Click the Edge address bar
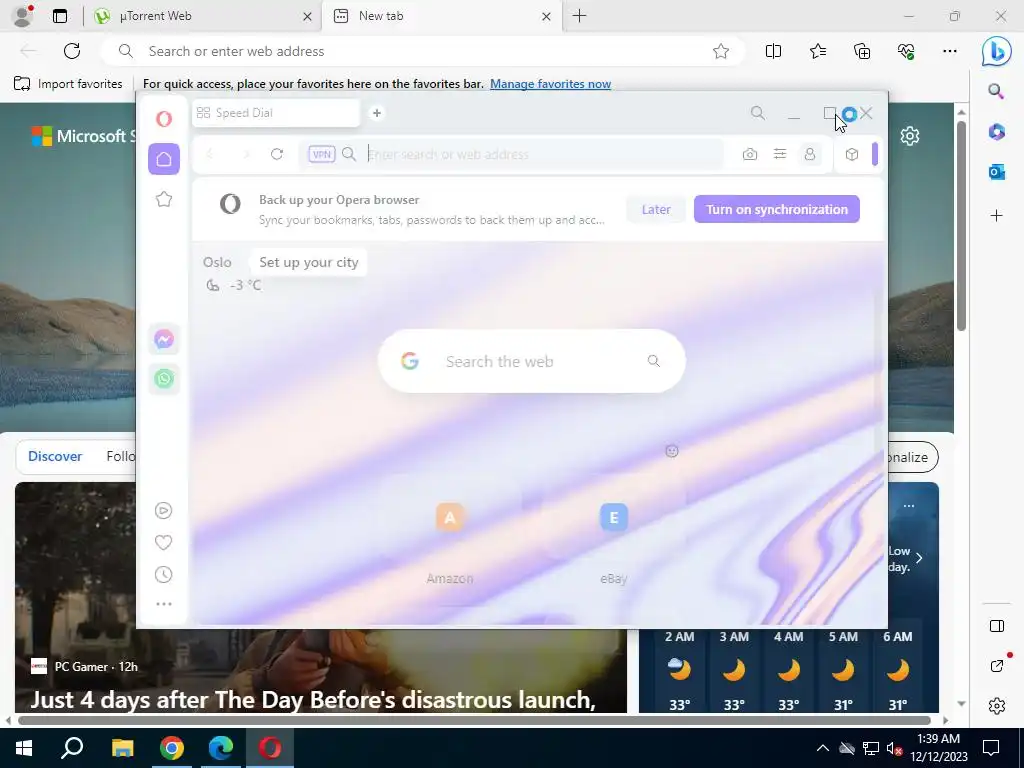1024x768 pixels. pyautogui.click(x=421, y=51)
